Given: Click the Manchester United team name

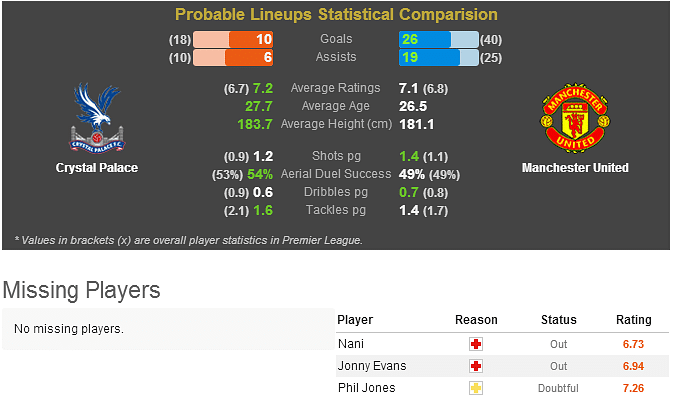Looking at the screenshot, I should [575, 168].
